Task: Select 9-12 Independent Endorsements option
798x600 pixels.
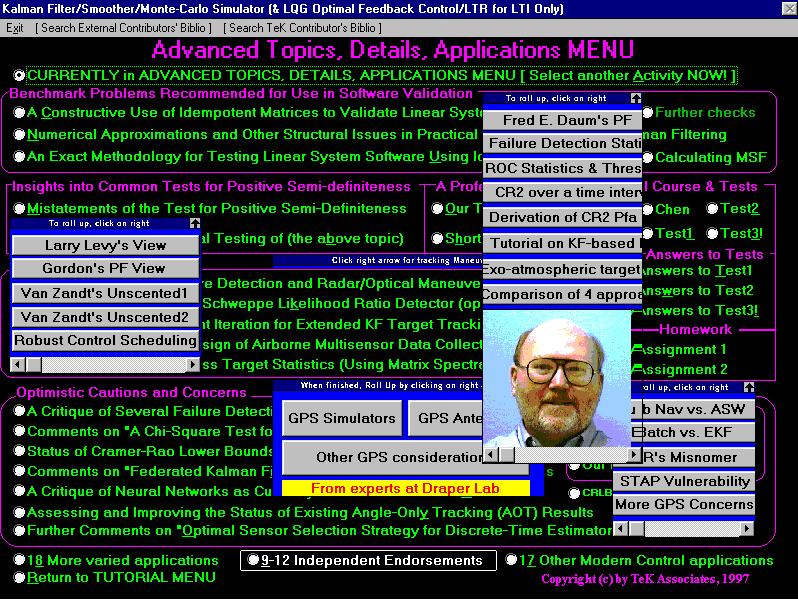Action: click(x=252, y=560)
